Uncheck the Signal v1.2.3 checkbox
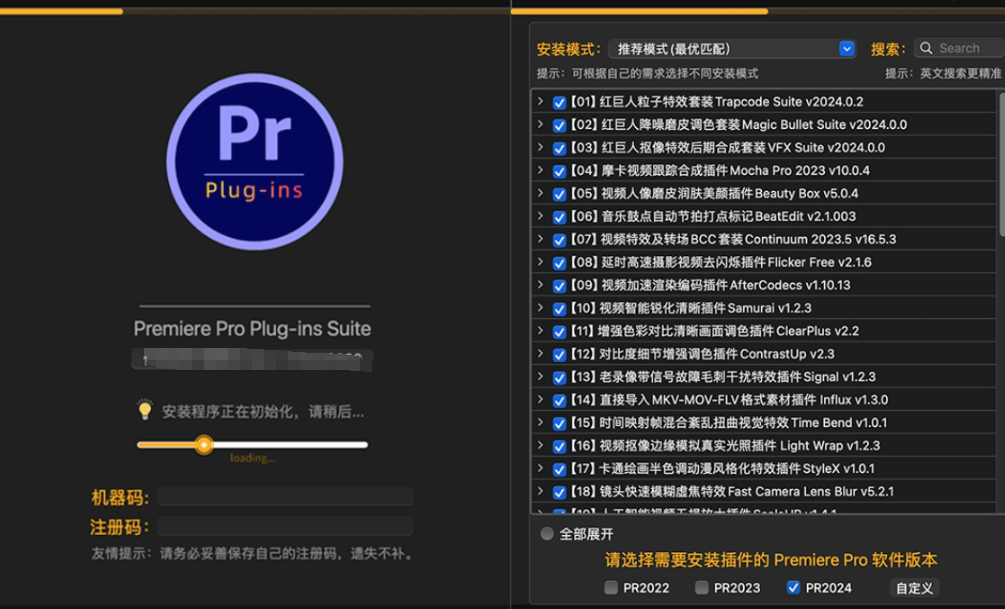 559,378
